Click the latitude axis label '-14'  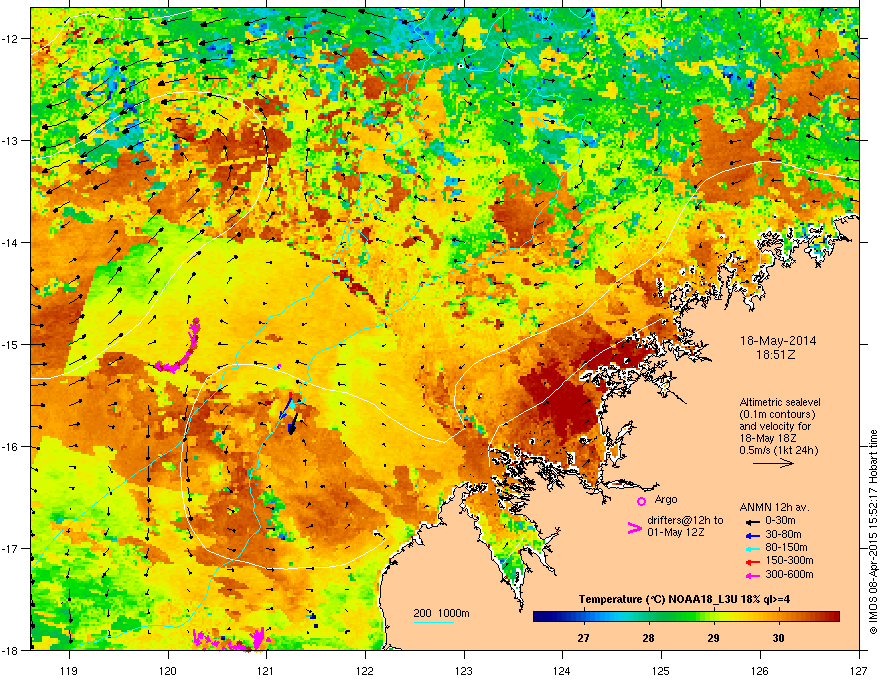[x=11, y=242]
